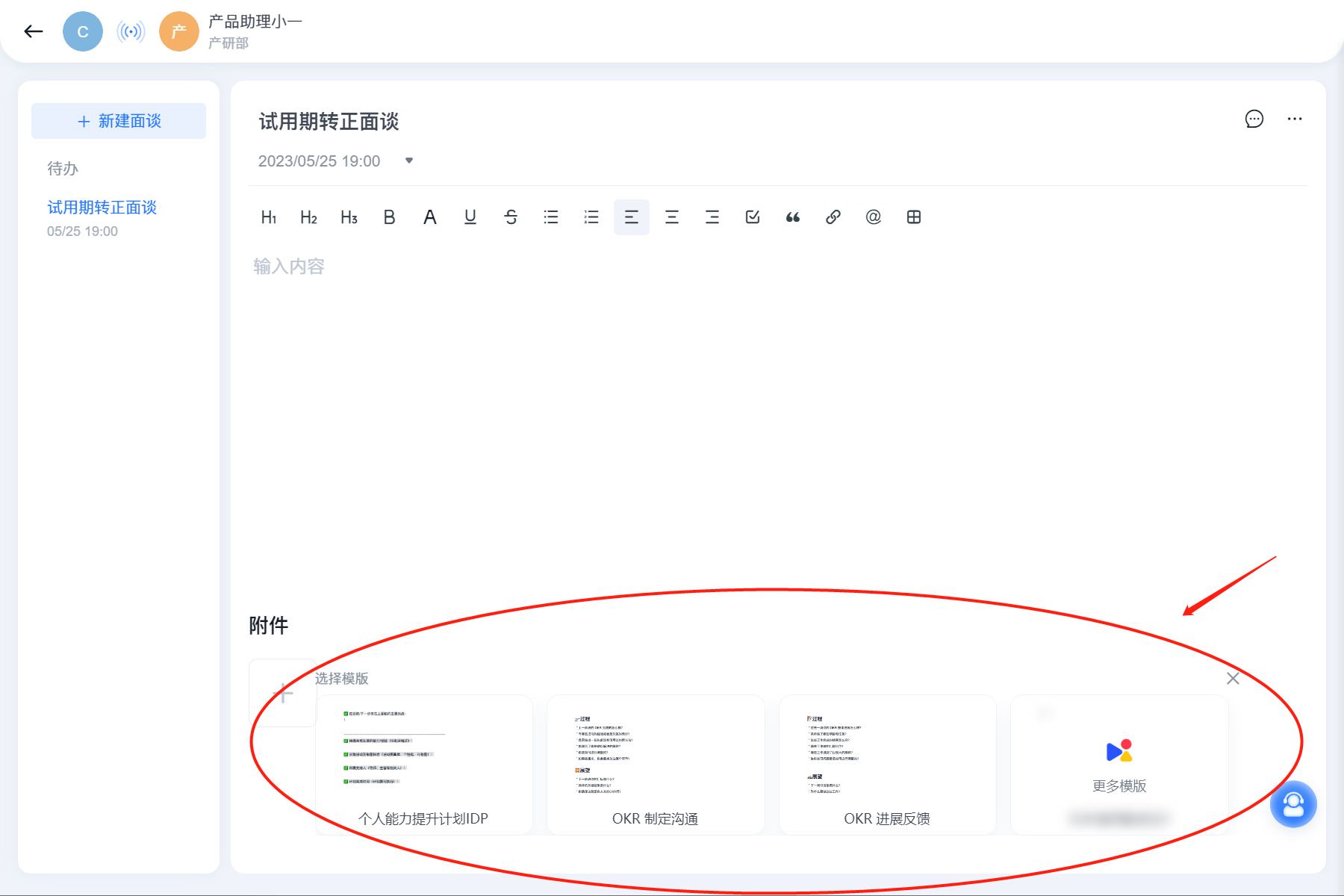Apply Heading 1 format
1344x896 pixels.
tap(269, 217)
